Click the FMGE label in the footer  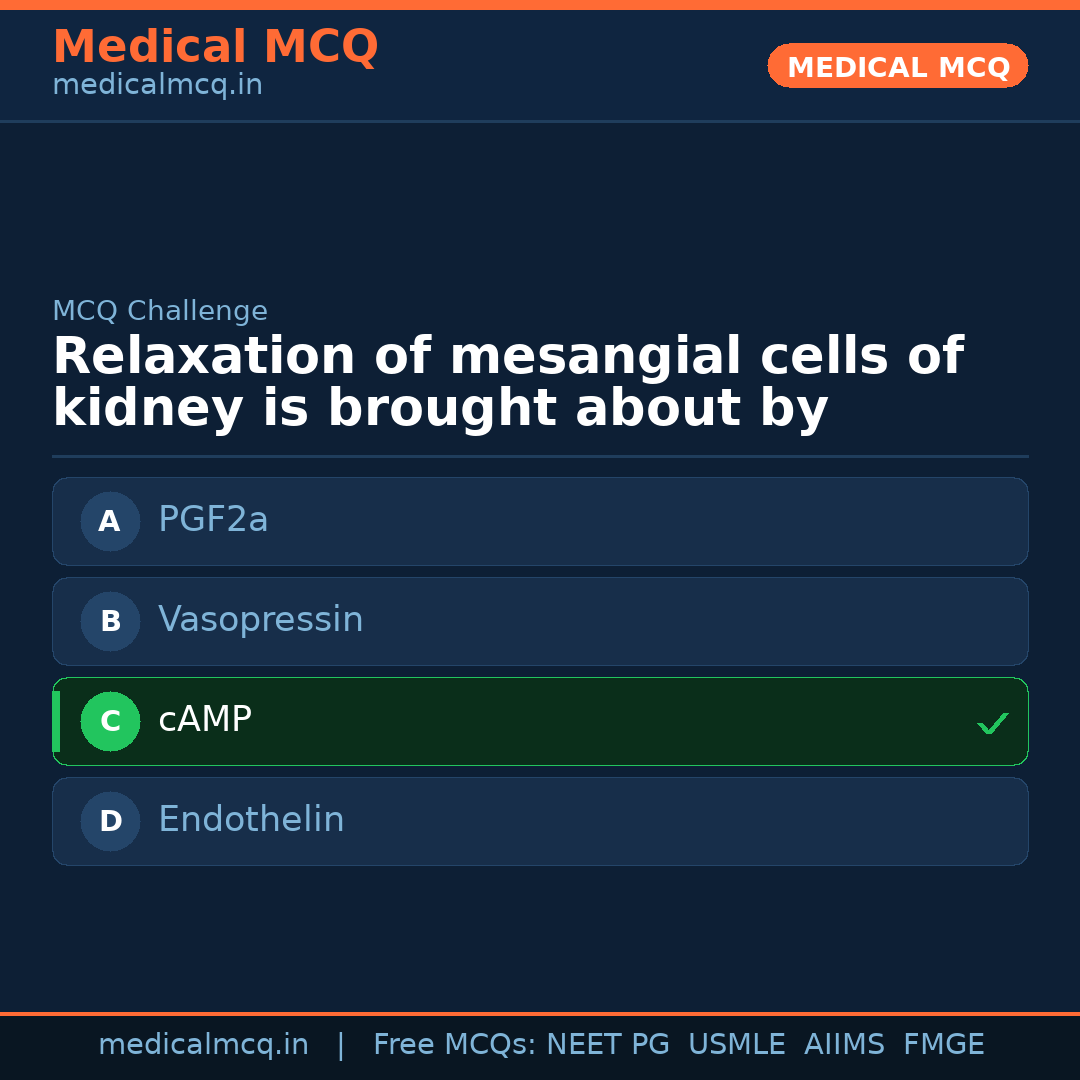point(943,1044)
